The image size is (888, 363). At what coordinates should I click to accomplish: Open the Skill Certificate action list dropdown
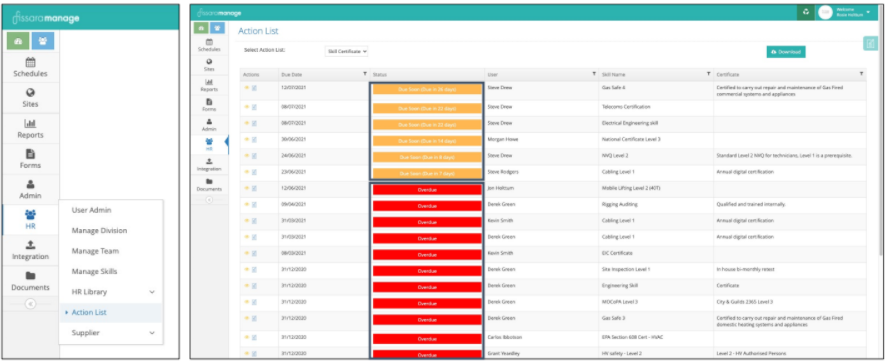[x=347, y=51]
